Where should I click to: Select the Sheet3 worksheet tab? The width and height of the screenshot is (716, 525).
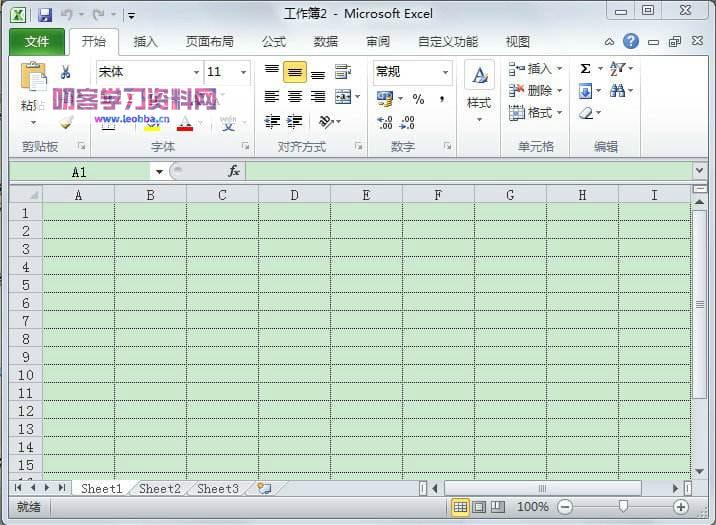click(x=218, y=488)
